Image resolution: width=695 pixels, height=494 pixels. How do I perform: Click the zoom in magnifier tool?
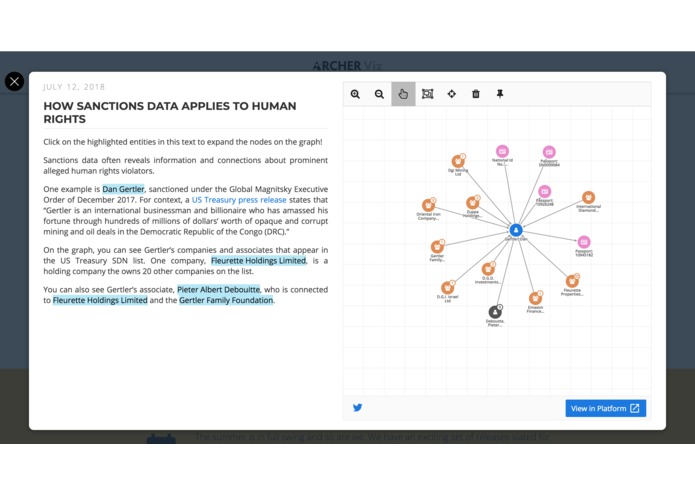[355, 94]
